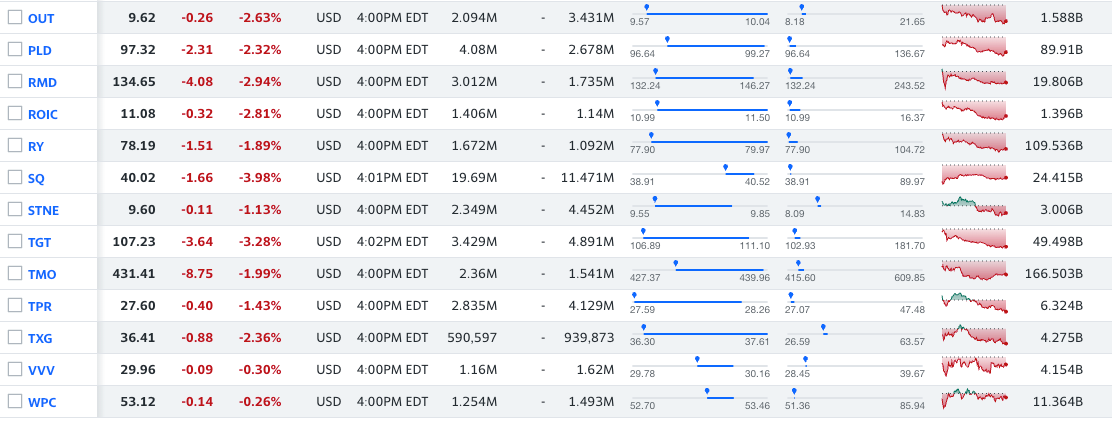
Task: Click the OUT average volume 3.431M
Action: coord(591,18)
